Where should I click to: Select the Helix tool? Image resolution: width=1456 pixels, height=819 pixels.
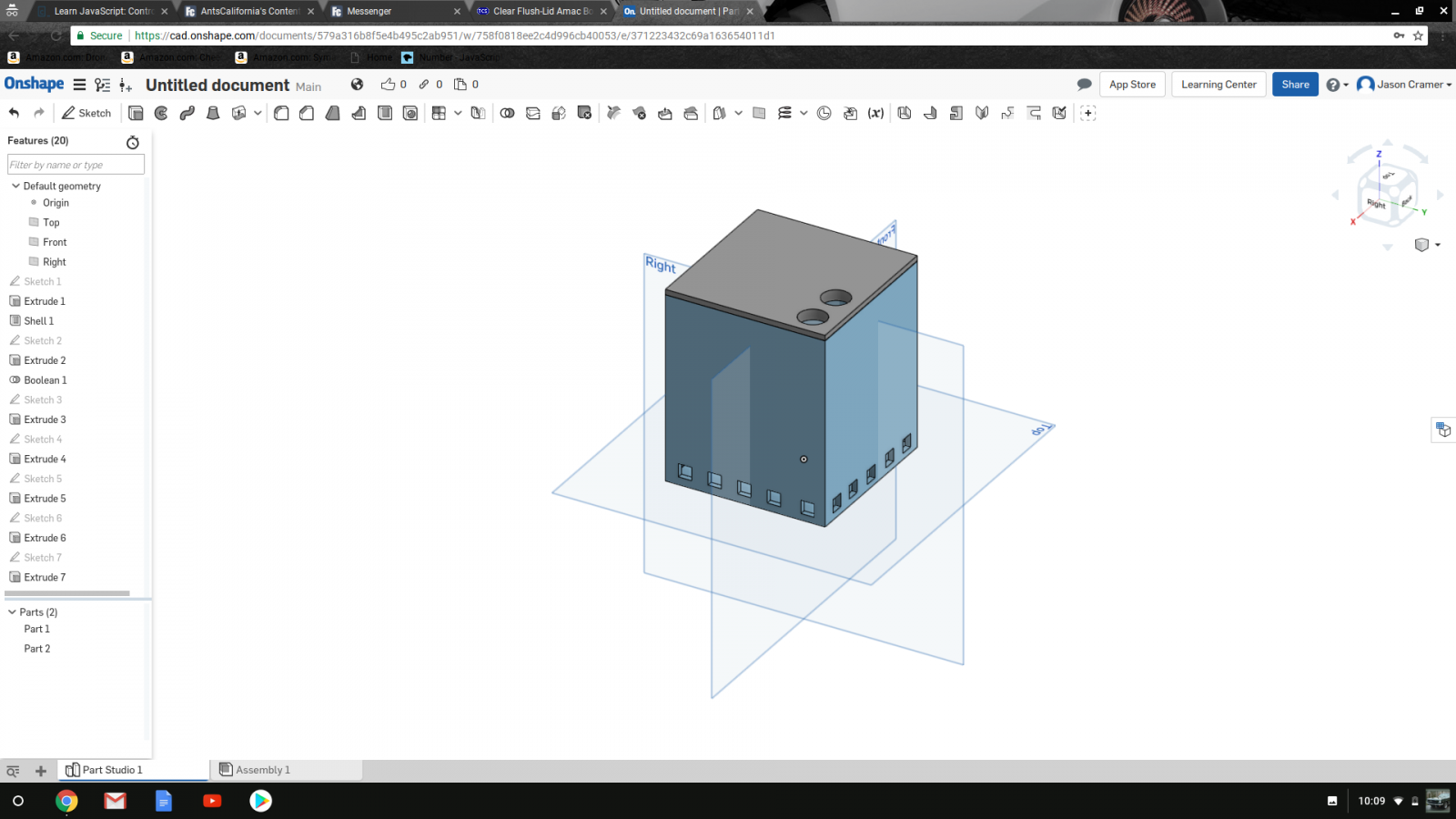tap(784, 113)
